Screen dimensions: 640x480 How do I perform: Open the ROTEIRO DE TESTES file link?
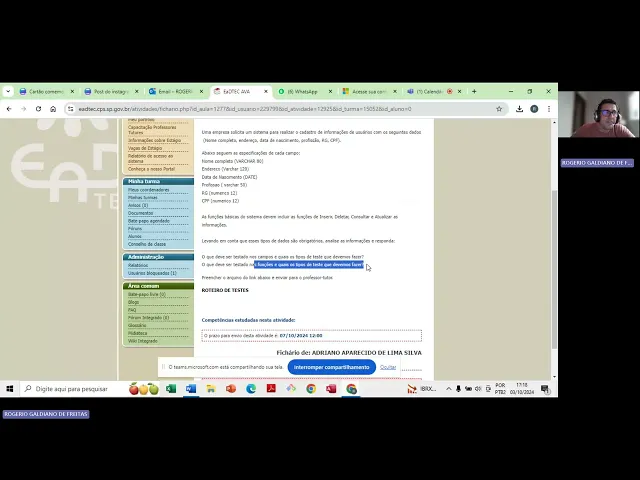(225, 290)
